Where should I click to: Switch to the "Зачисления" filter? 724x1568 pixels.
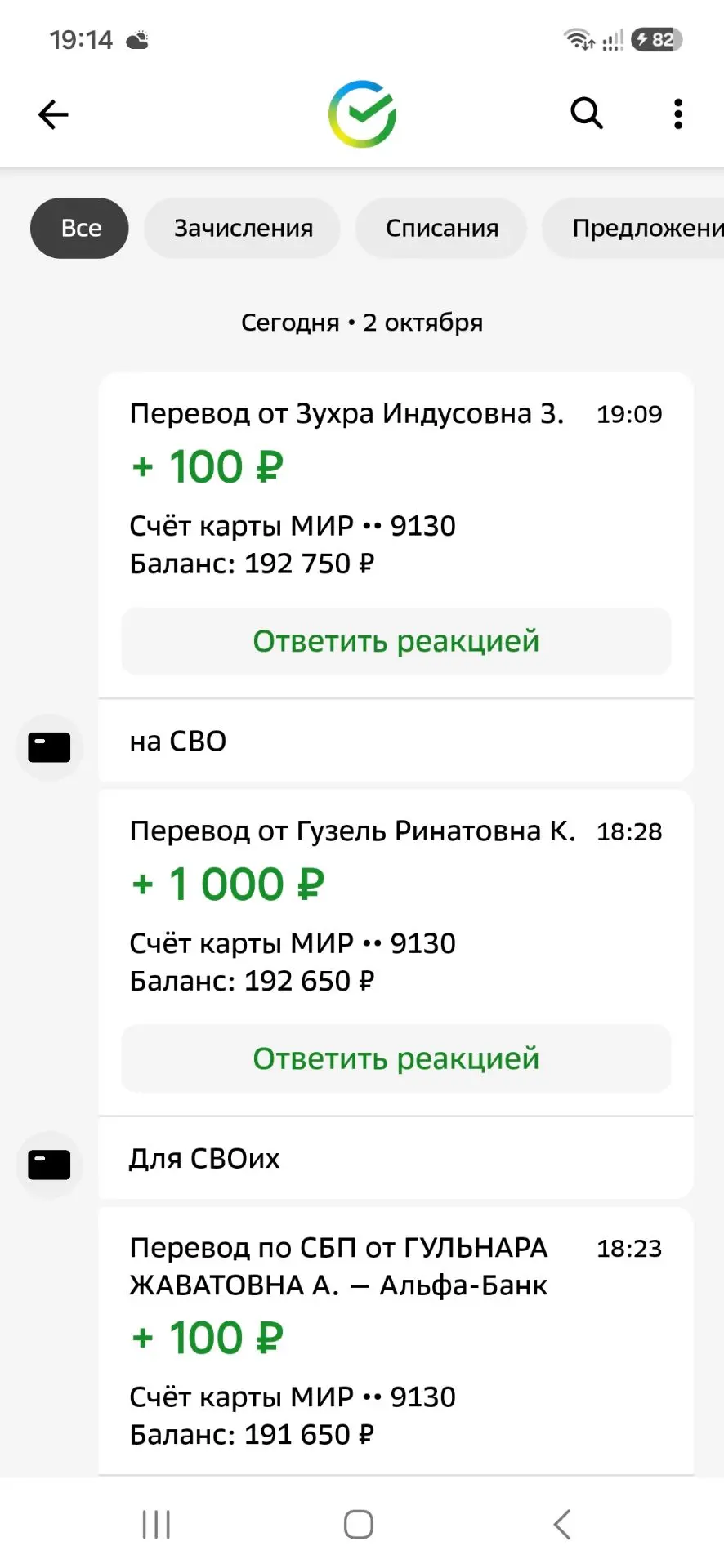point(243,228)
